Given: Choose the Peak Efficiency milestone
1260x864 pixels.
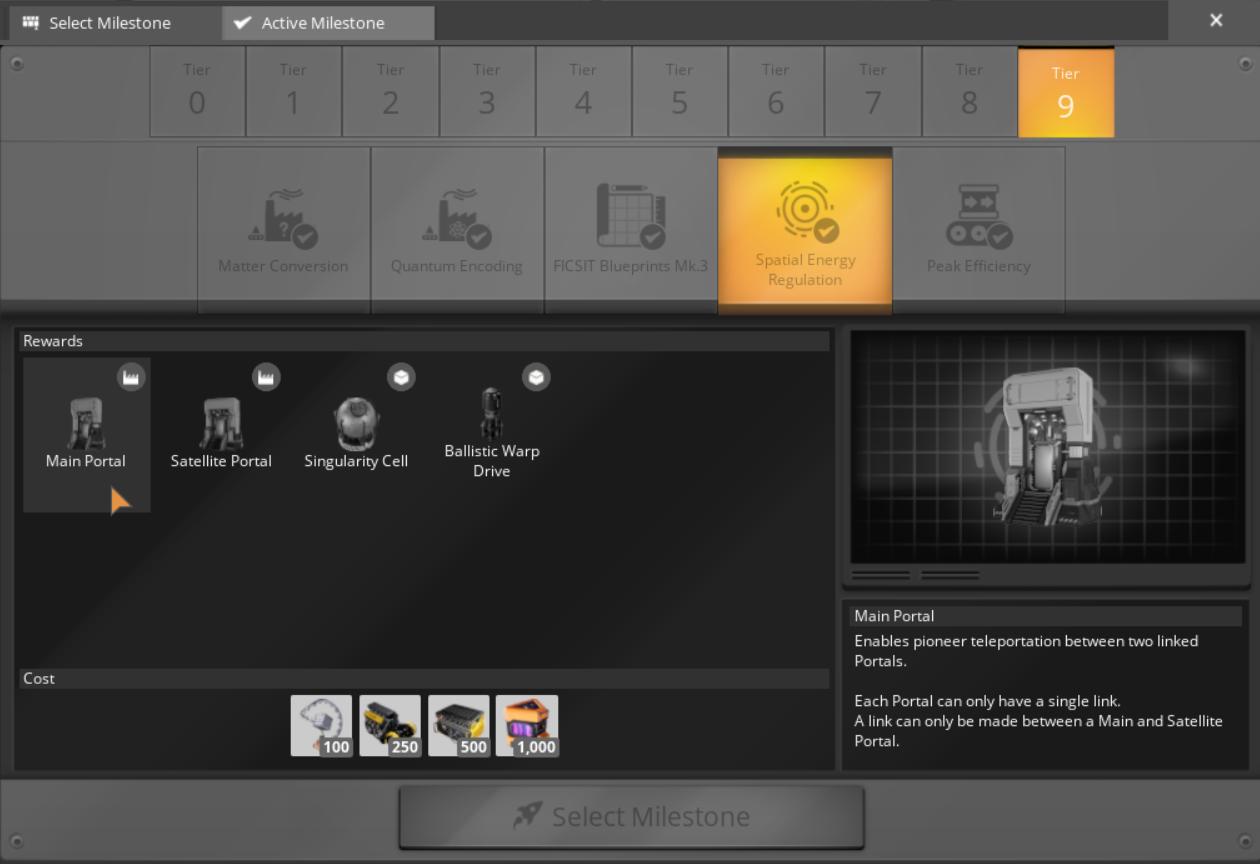Looking at the screenshot, I should point(979,230).
